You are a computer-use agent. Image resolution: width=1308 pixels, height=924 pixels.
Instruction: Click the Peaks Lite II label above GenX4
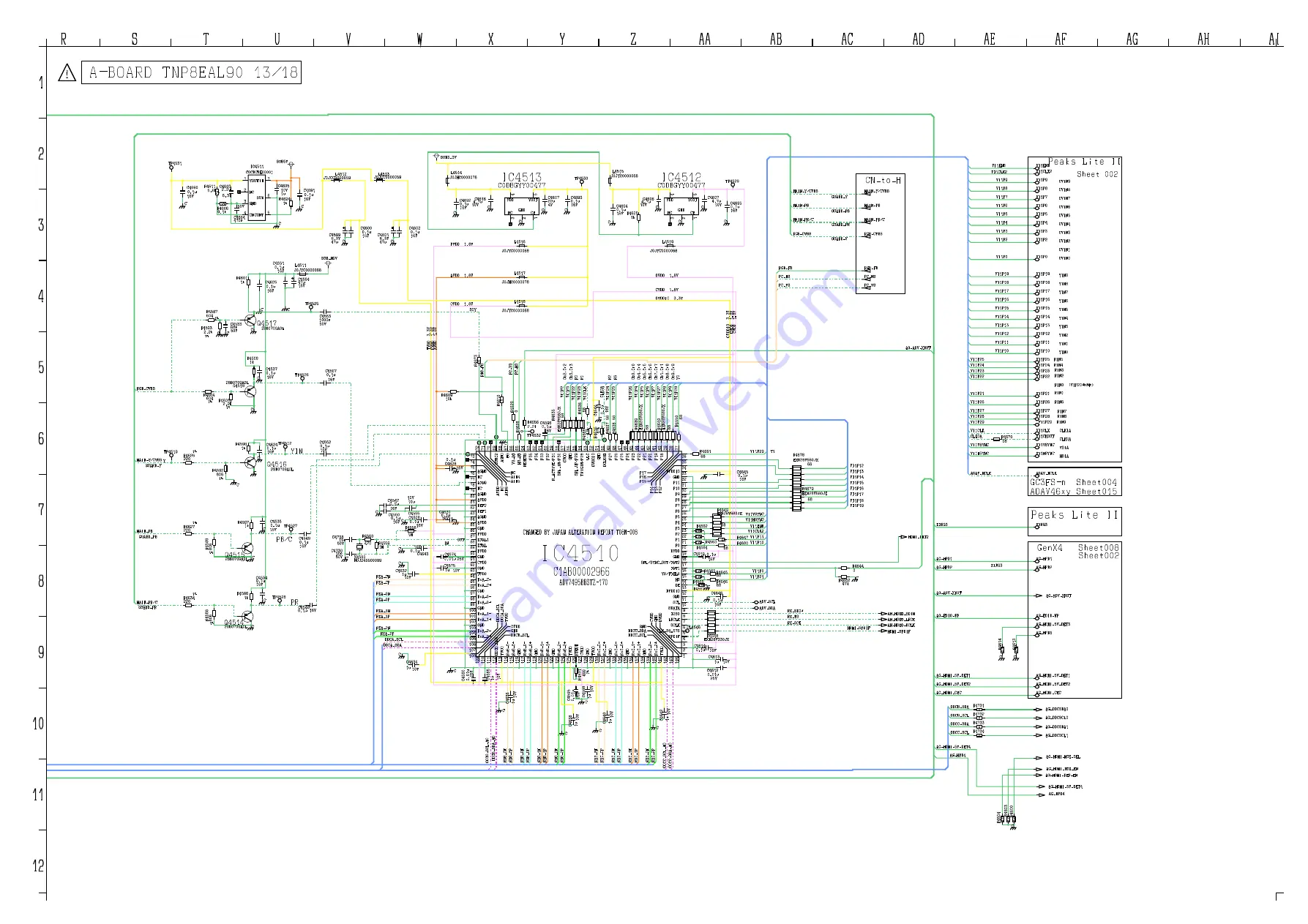coord(1075,515)
